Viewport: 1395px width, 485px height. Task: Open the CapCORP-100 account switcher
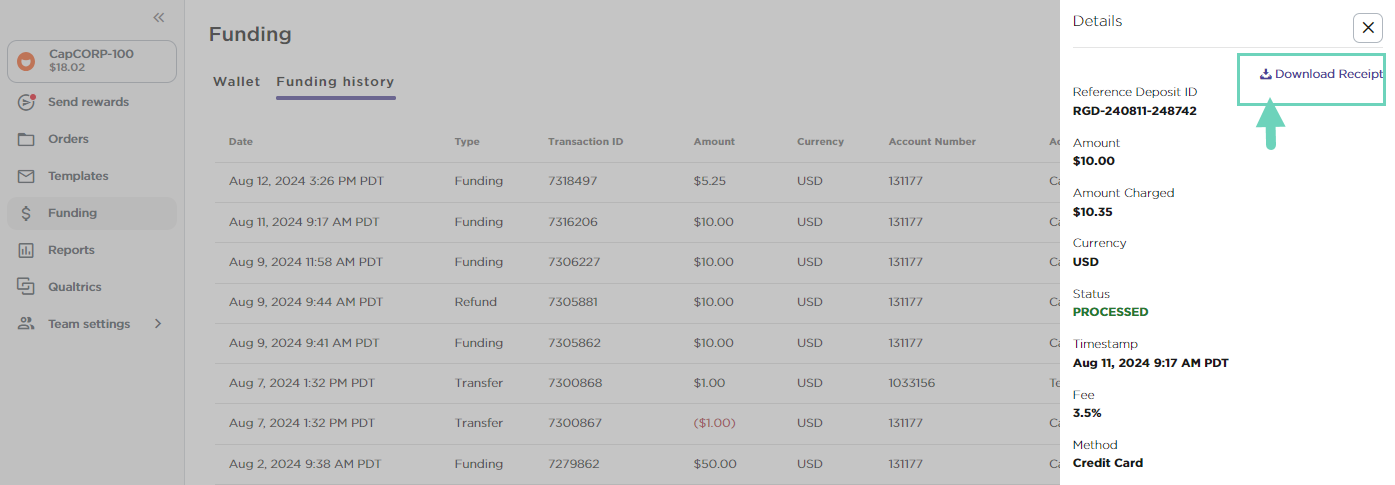(92, 61)
